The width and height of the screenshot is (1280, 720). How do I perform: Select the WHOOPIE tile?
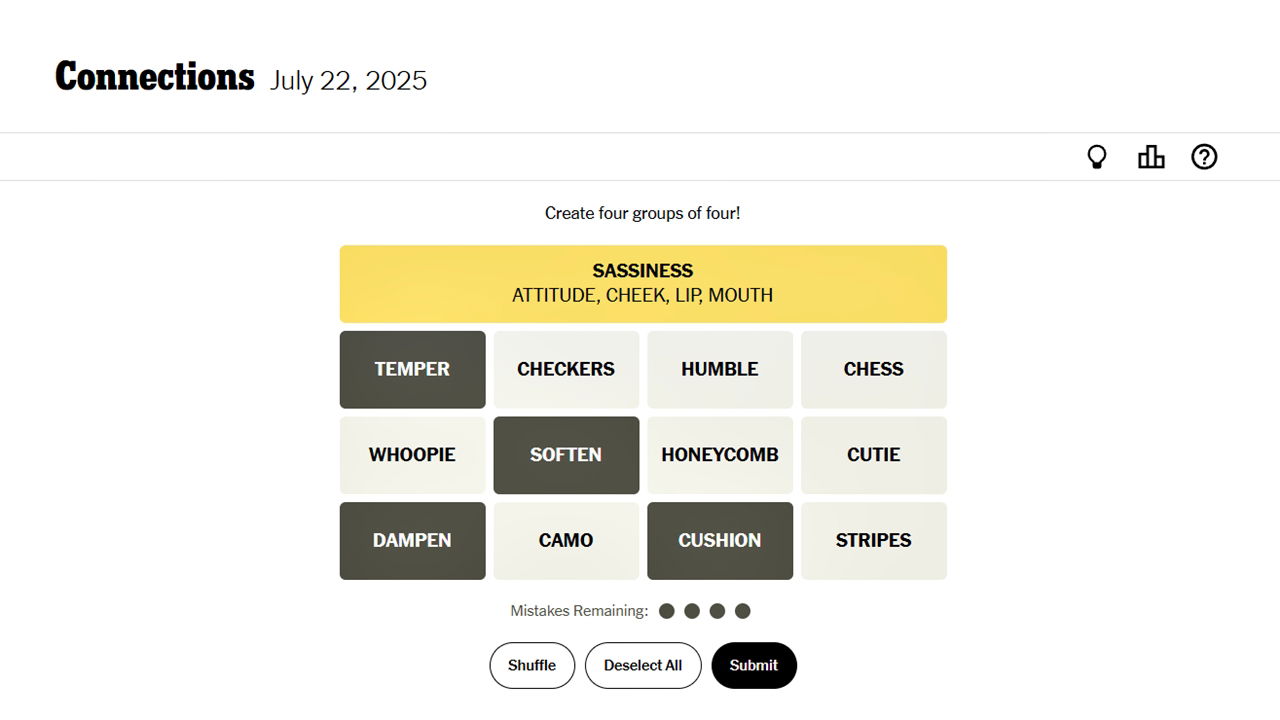412,455
